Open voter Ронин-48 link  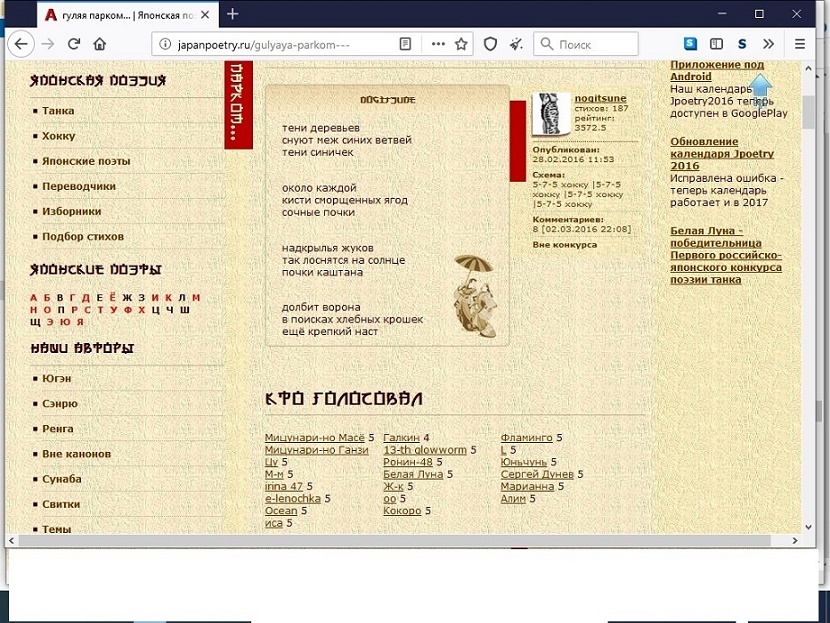tap(408, 462)
